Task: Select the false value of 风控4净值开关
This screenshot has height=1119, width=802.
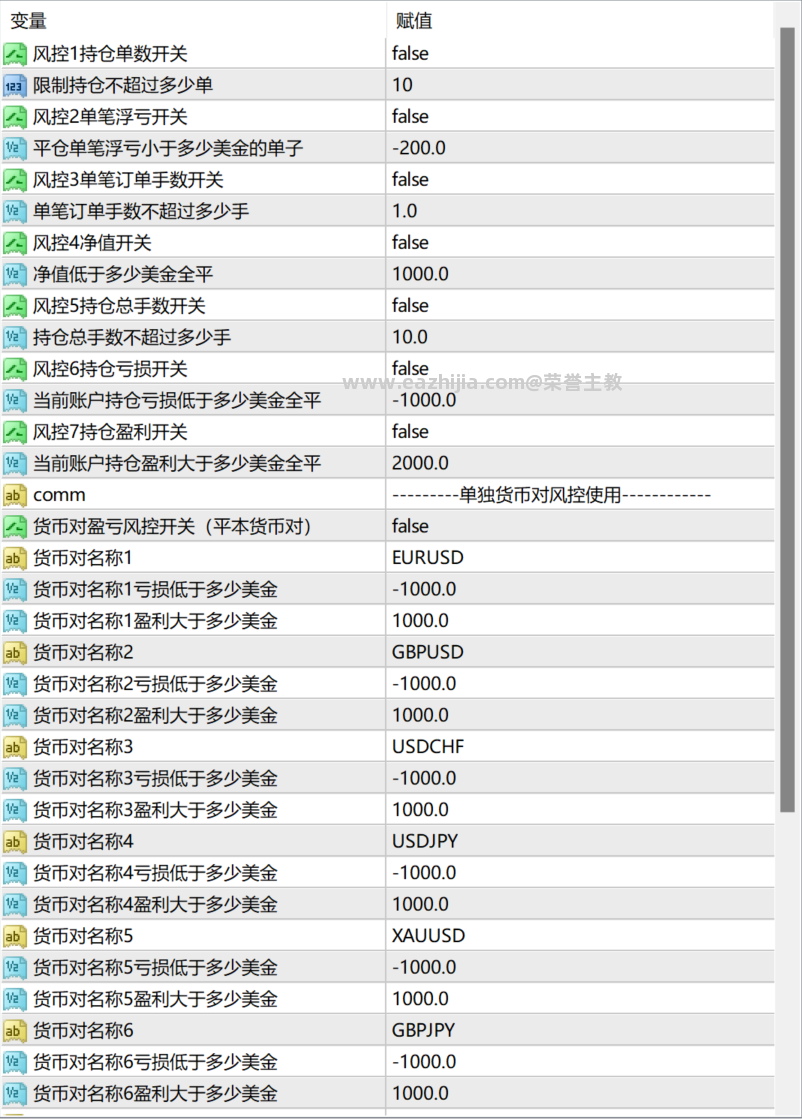Action: click(410, 243)
